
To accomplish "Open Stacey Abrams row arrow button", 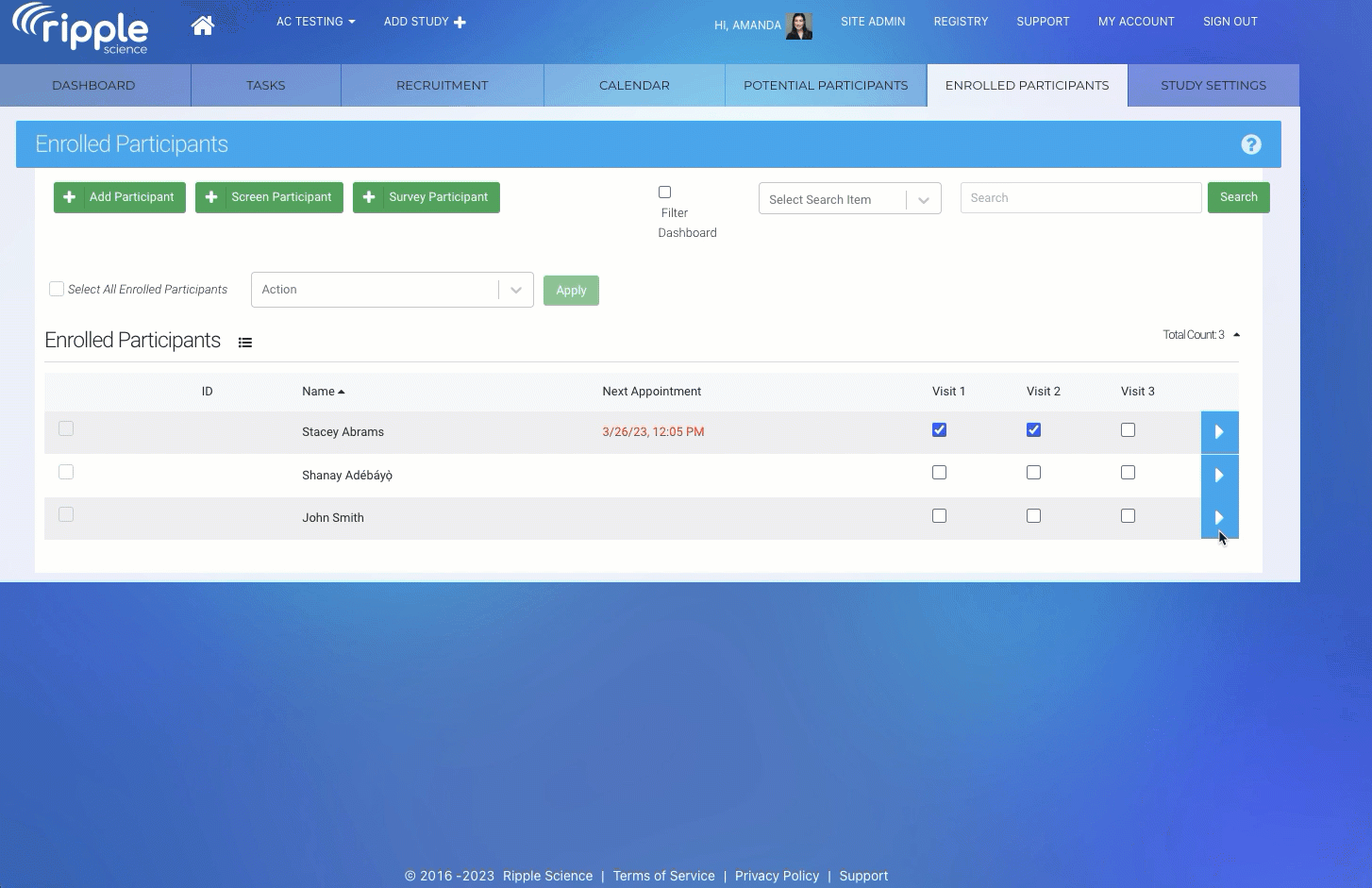I will (1219, 432).
